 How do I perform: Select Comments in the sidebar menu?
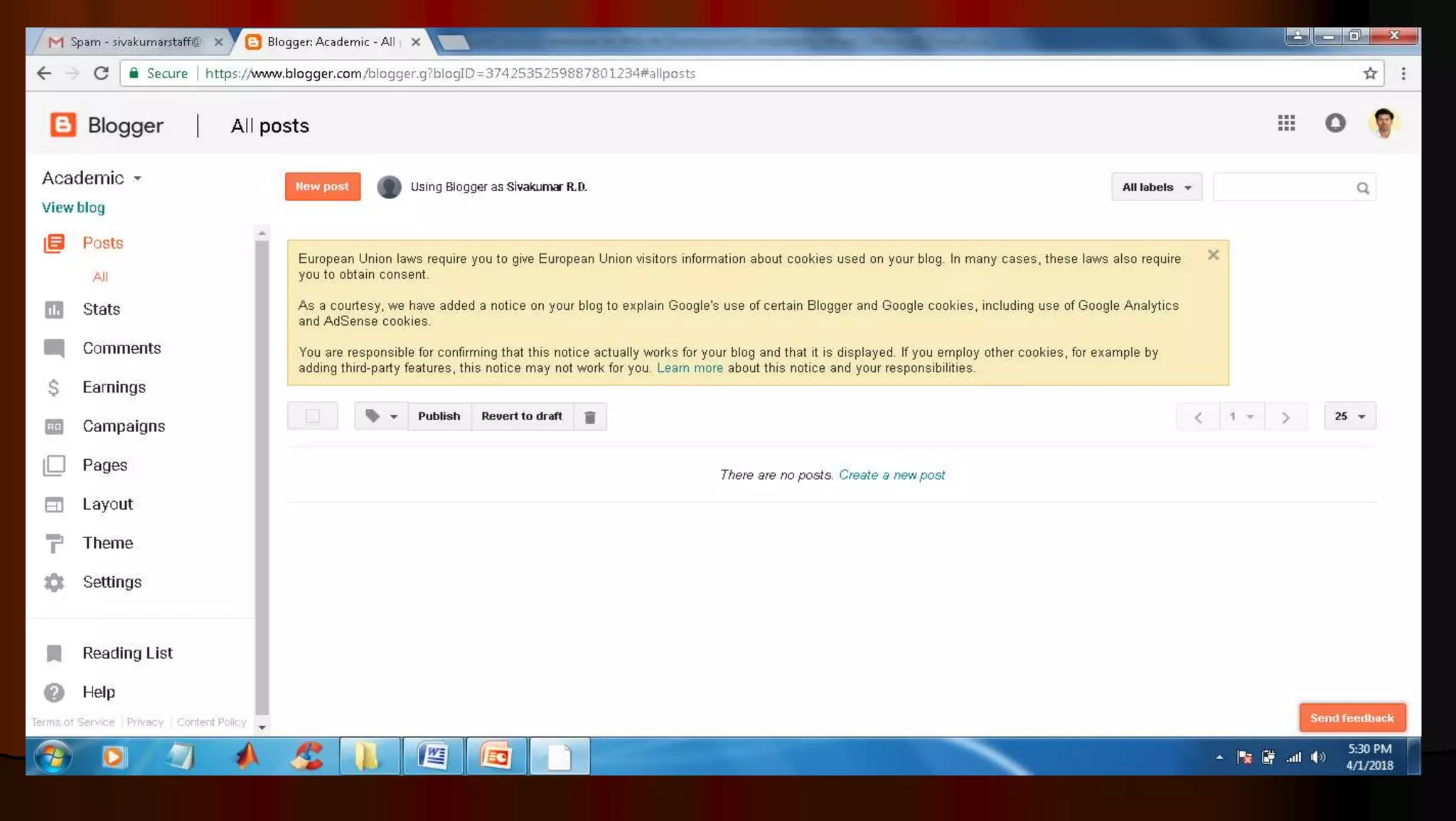click(x=121, y=348)
